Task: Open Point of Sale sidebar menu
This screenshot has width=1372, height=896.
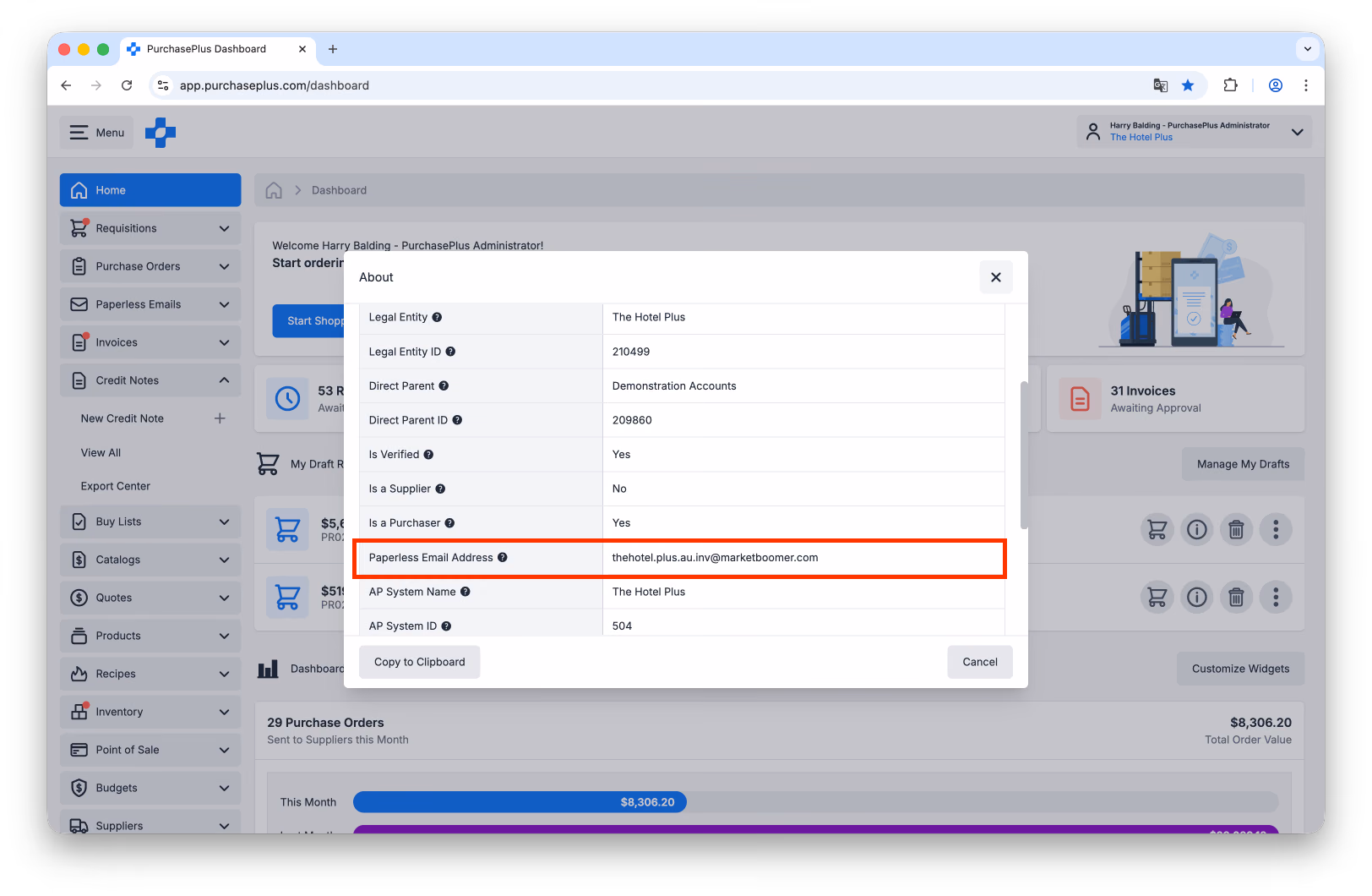Action: [x=150, y=750]
